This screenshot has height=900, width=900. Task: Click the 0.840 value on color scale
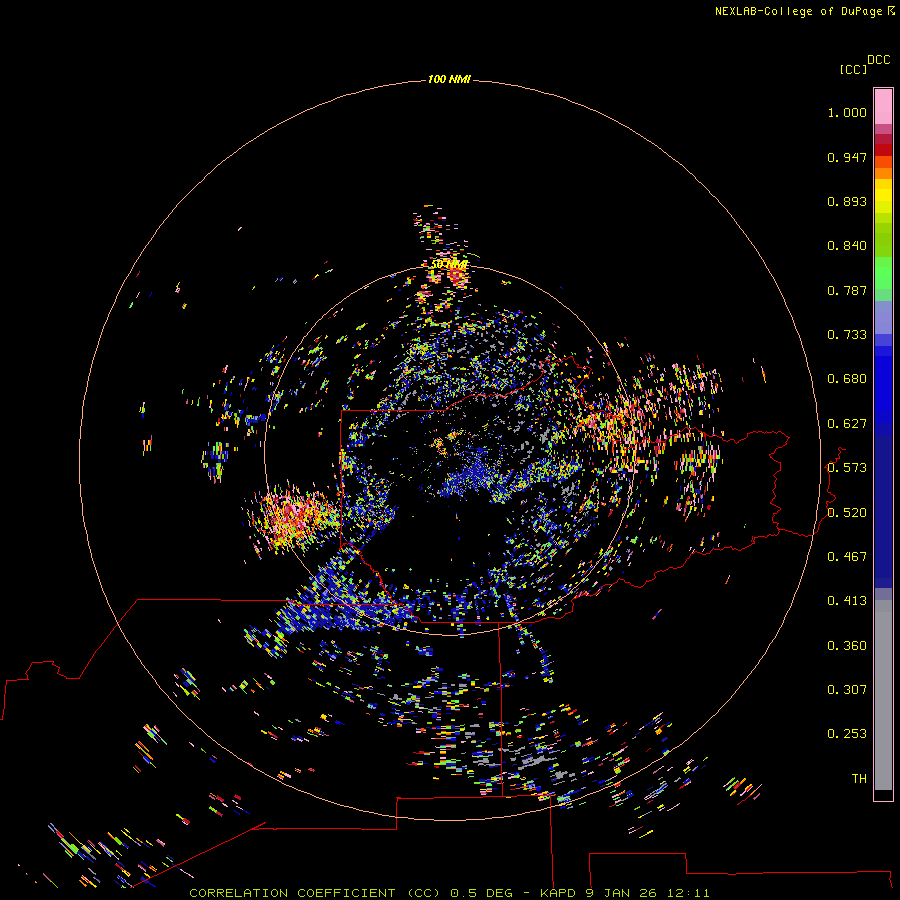click(x=847, y=246)
